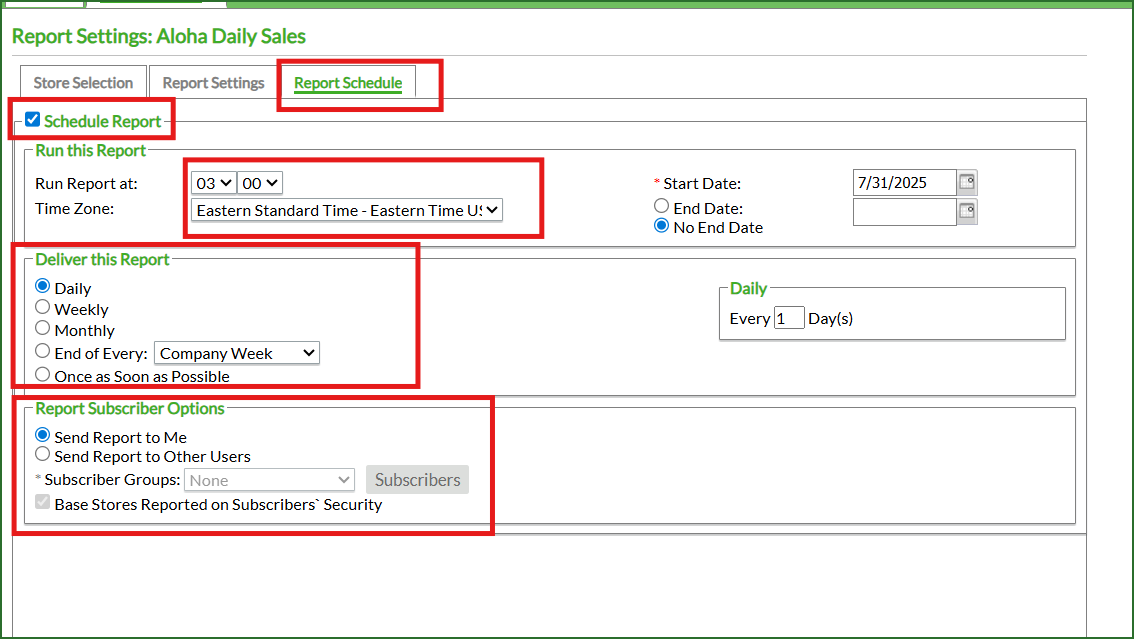Image resolution: width=1134 pixels, height=639 pixels.
Task: Select the Daily delivery radio button
Action: click(43, 286)
